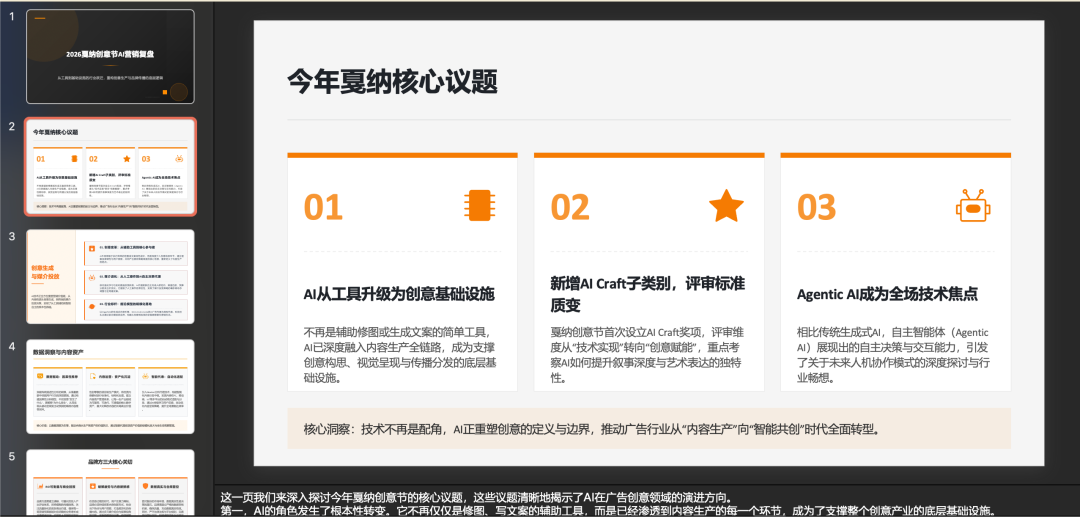Screen dimensions: 1080x517
Task: Click card 01 body text starting 不再是辅助修图
Action: (400, 355)
